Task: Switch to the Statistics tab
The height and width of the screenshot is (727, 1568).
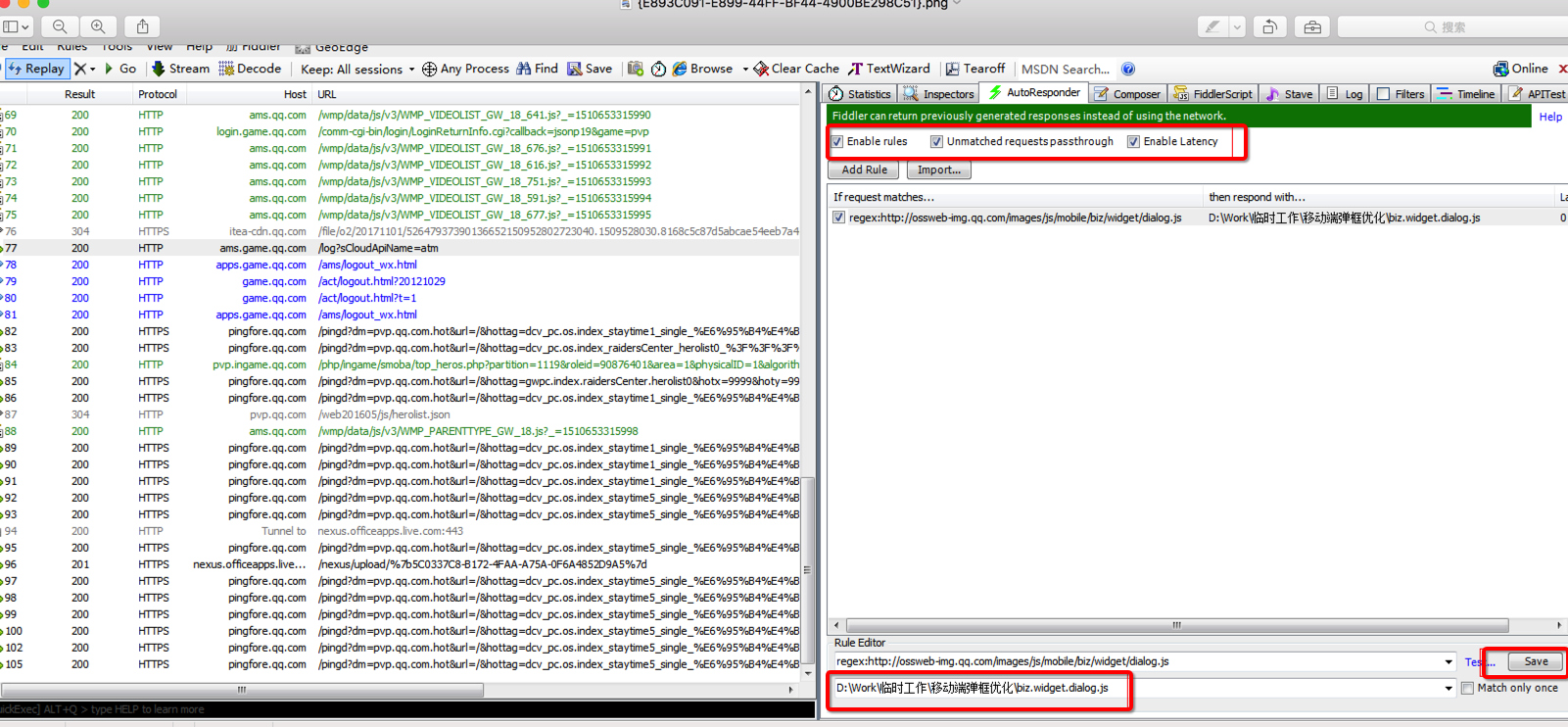Action: [860, 94]
